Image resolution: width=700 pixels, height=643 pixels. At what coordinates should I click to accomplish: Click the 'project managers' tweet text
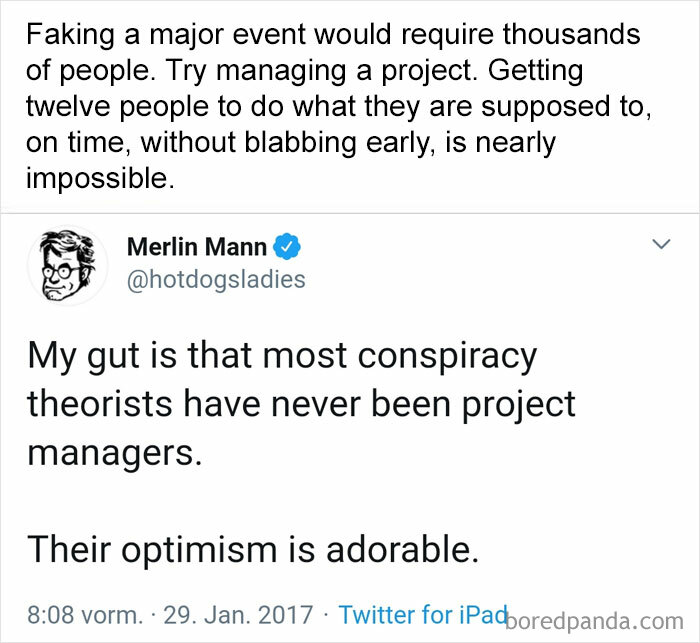301,428
